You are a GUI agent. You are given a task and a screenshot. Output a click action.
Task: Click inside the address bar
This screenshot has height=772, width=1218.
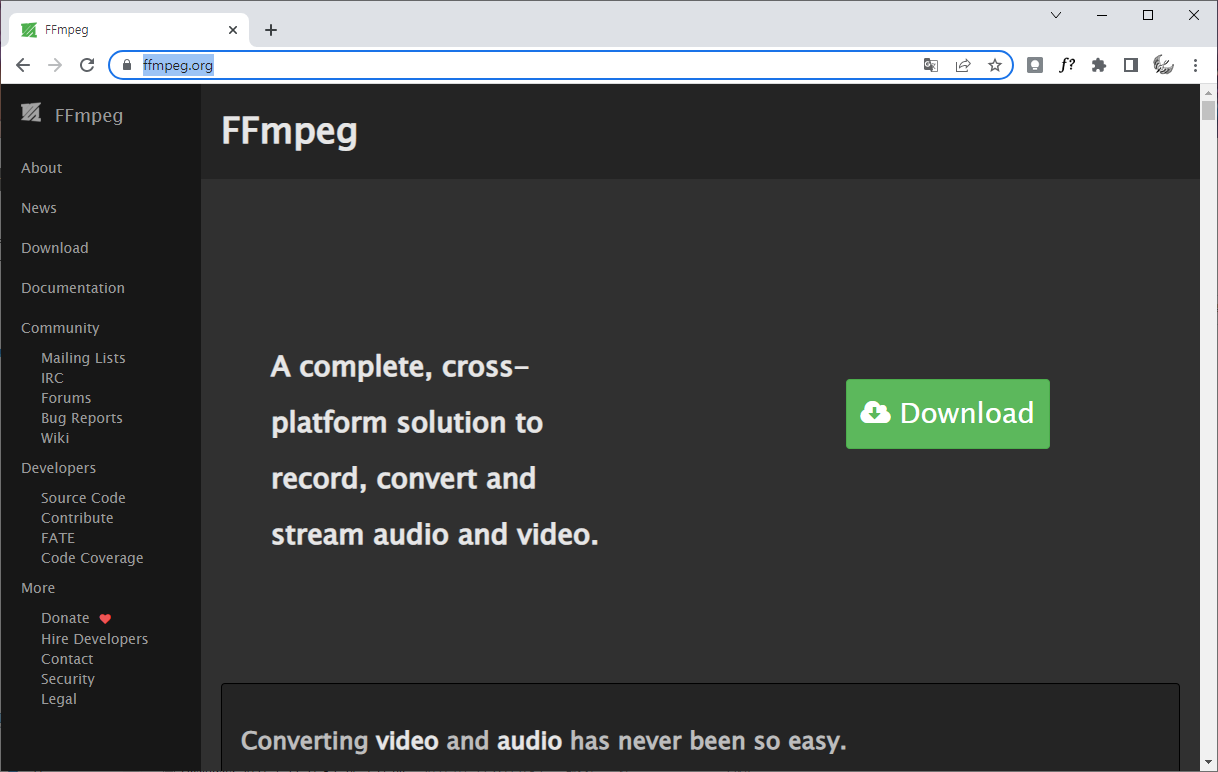(x=400, y=64)
